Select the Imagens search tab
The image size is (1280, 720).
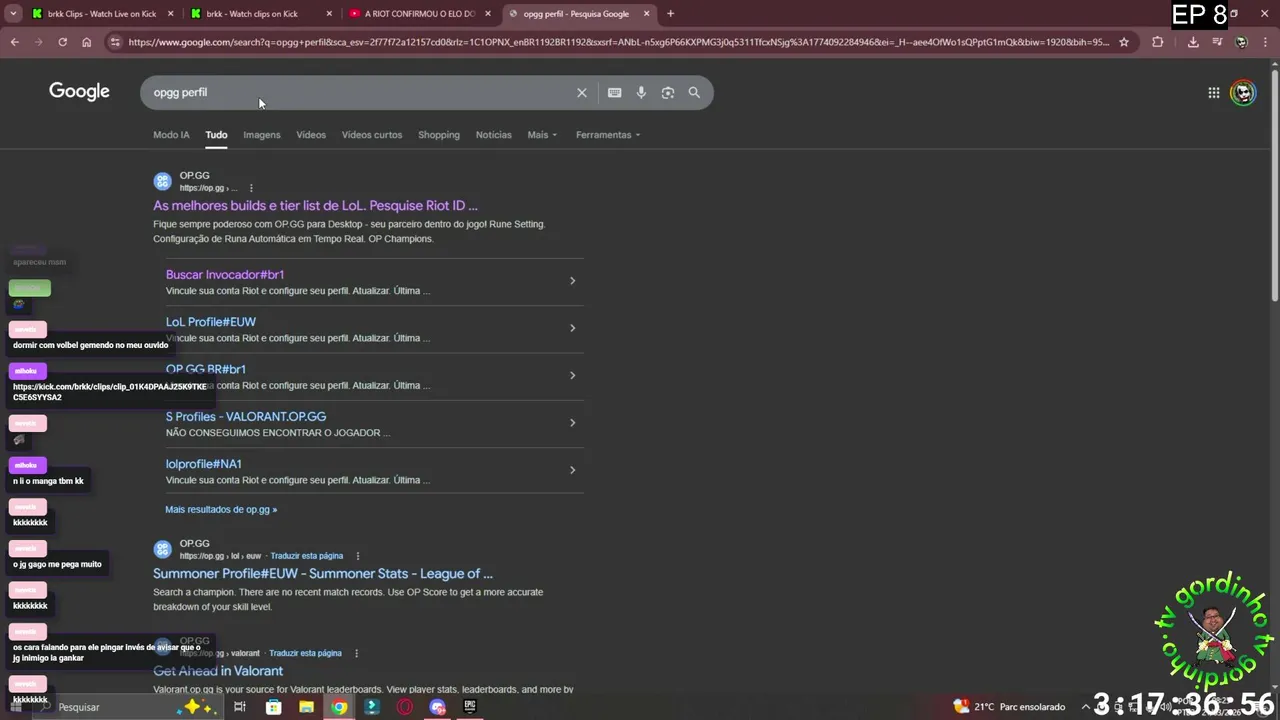[x=262, y=135]
